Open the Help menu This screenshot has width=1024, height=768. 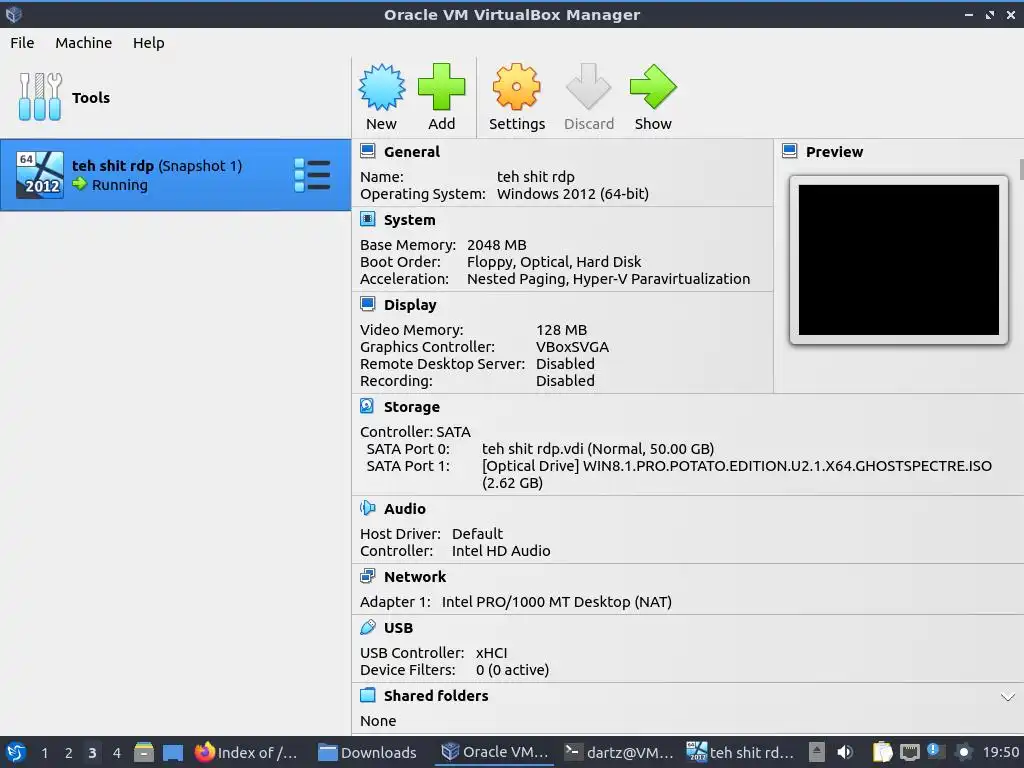(x=148, y=42)
